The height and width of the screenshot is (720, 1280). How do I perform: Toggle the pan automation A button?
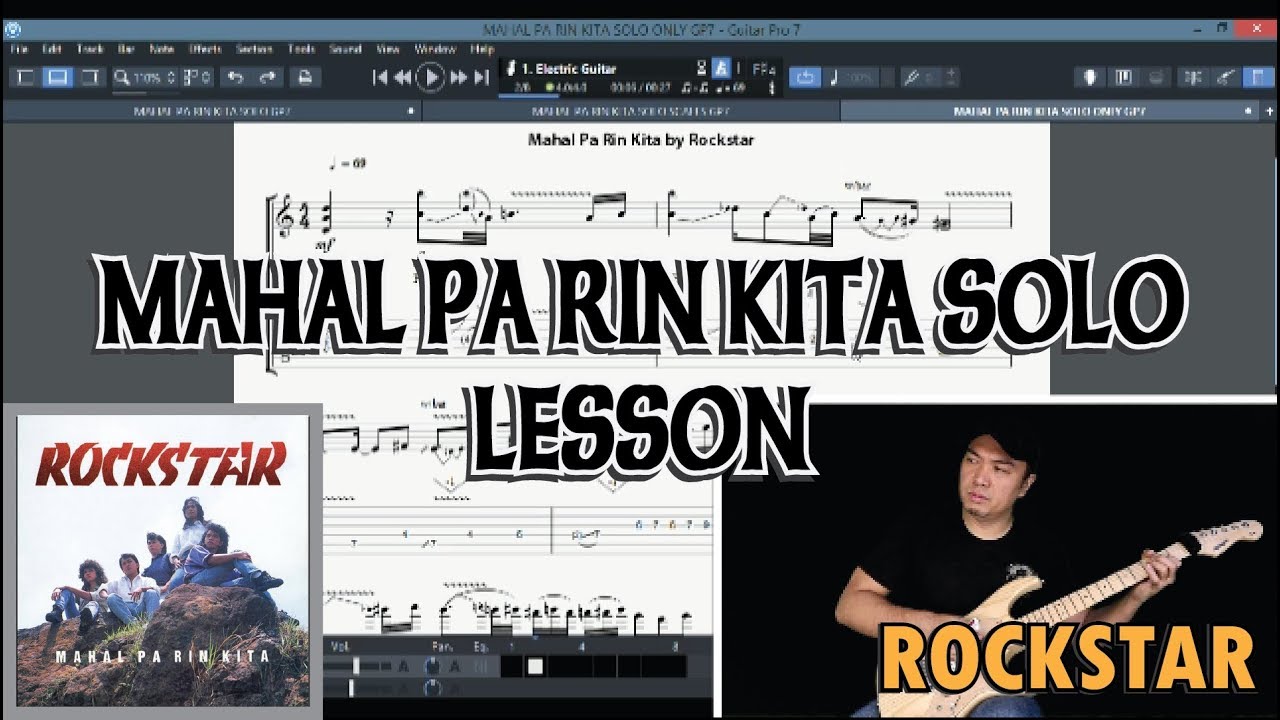click(x=455, y=666)
